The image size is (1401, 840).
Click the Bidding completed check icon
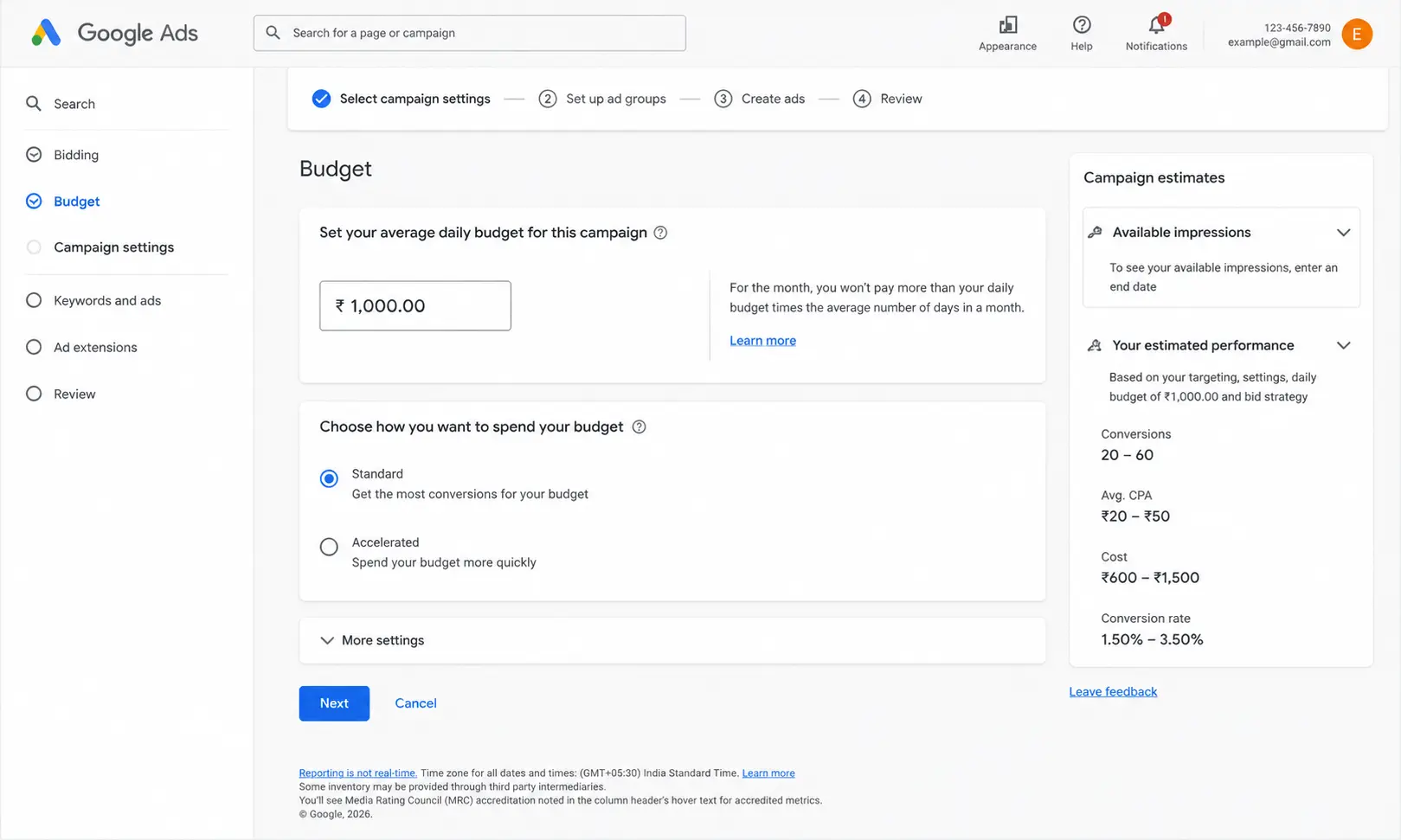(34, 155)
